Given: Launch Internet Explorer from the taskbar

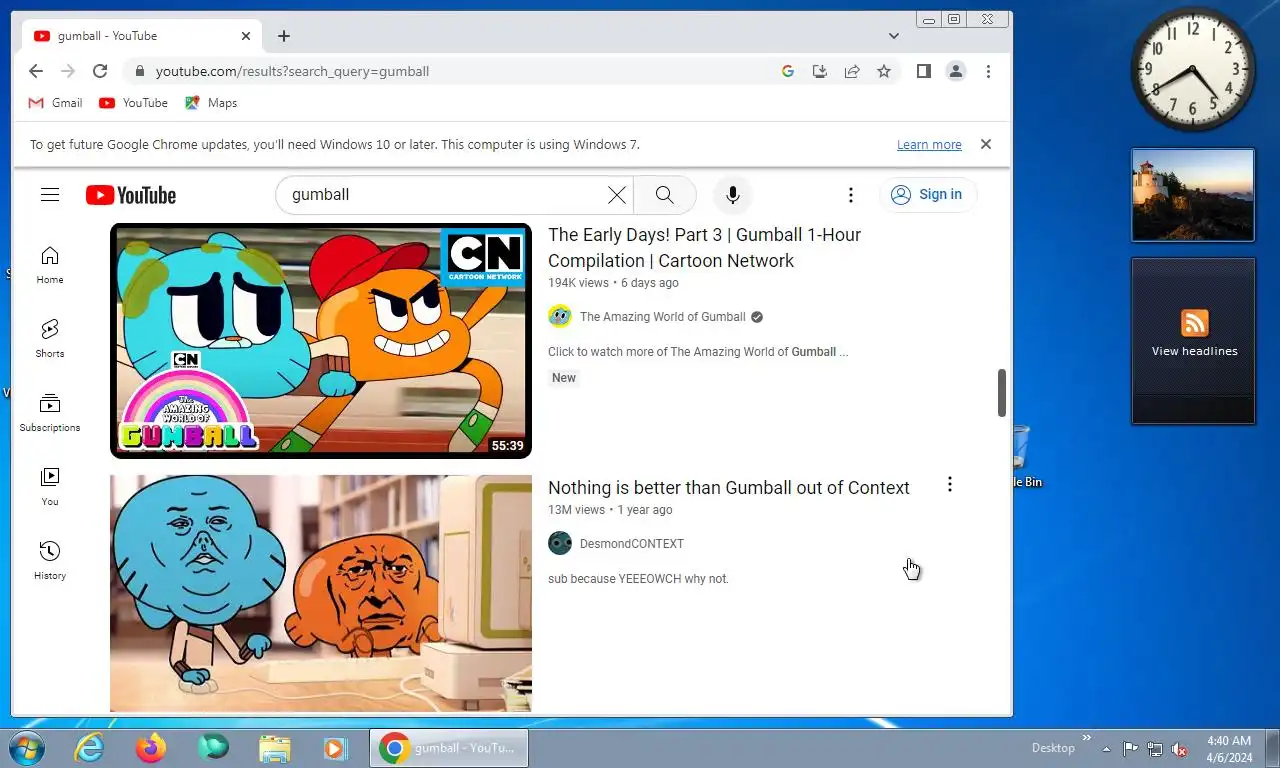Looking at the screenshot, I should point(89,748).
